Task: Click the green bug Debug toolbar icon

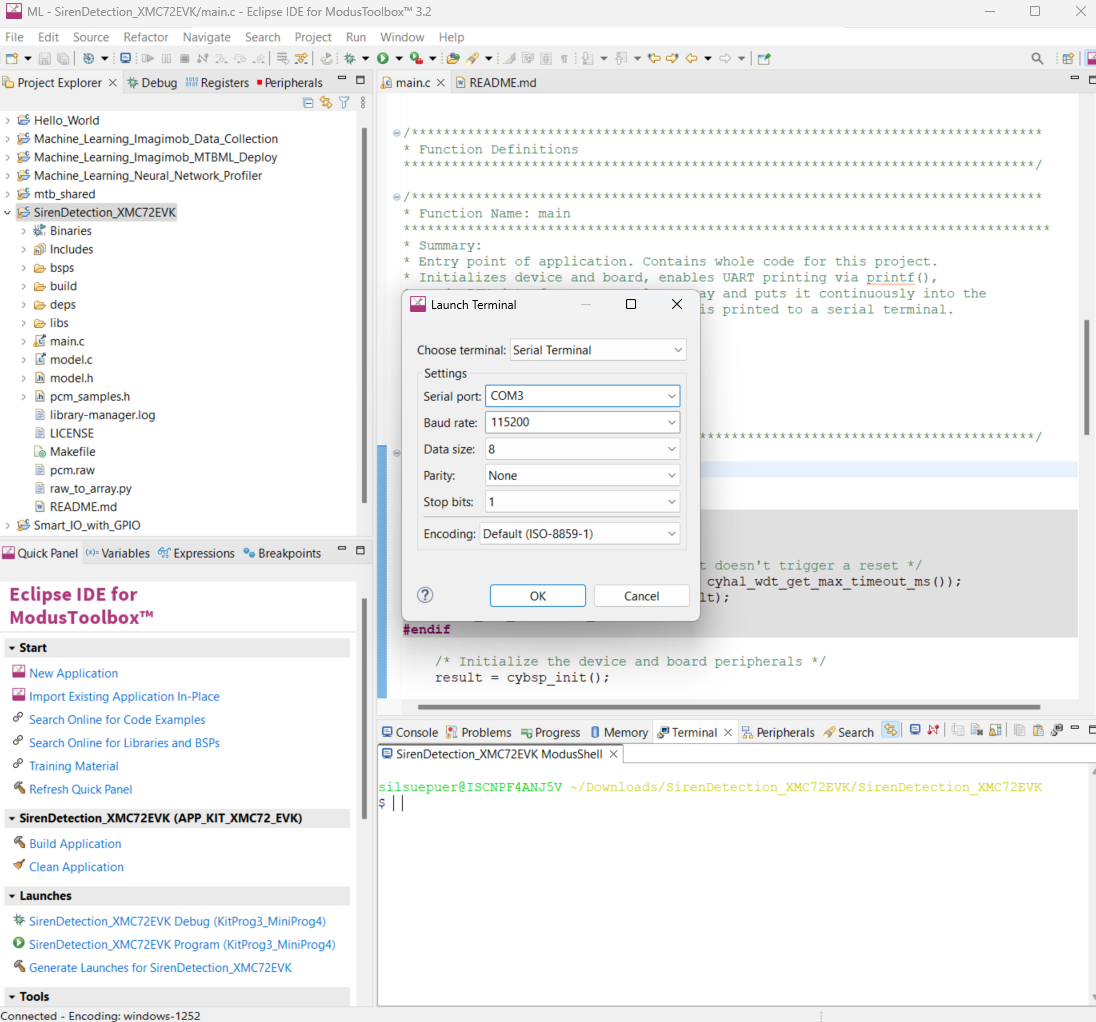Action: tap(349, 59)
